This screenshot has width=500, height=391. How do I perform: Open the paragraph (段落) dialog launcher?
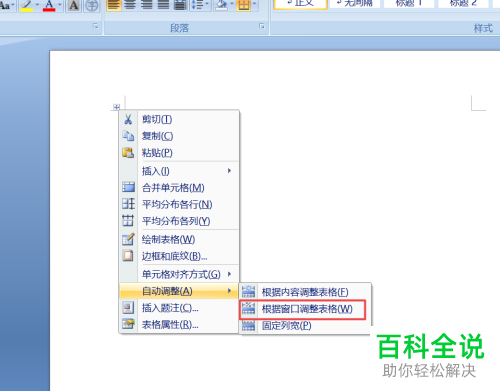pos(262,26)
